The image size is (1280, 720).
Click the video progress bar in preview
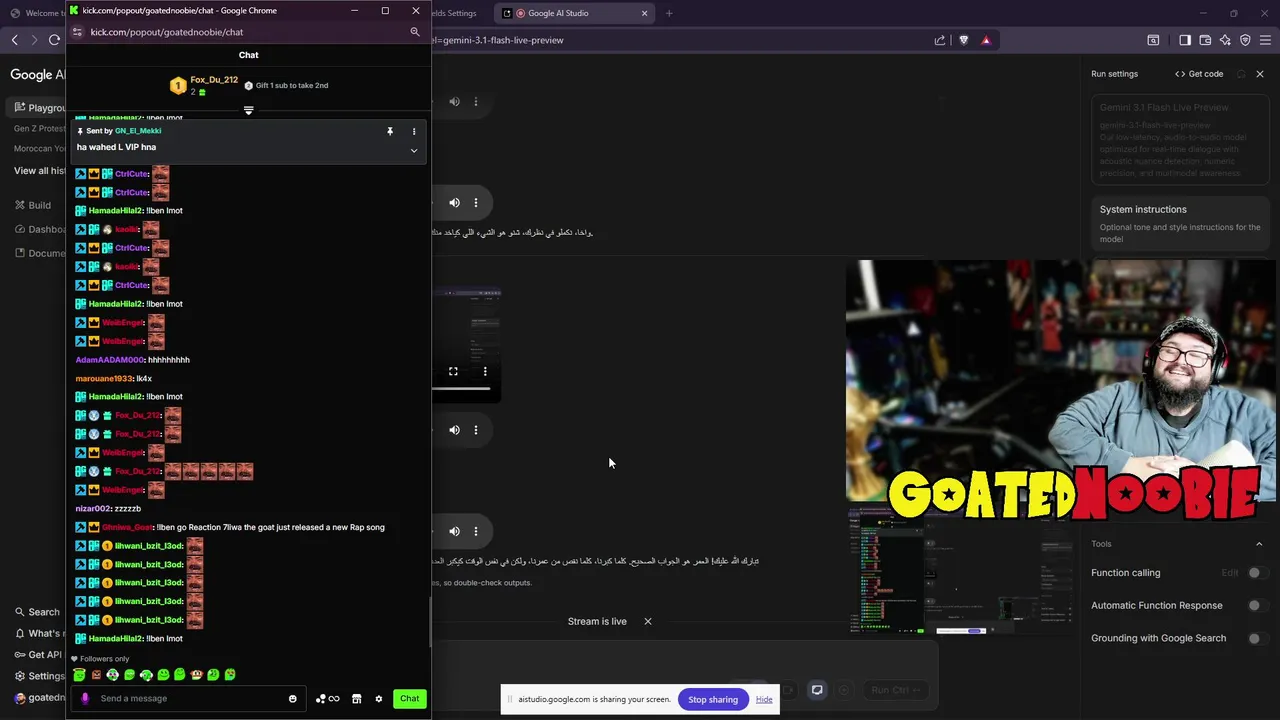tap(461, 389)
